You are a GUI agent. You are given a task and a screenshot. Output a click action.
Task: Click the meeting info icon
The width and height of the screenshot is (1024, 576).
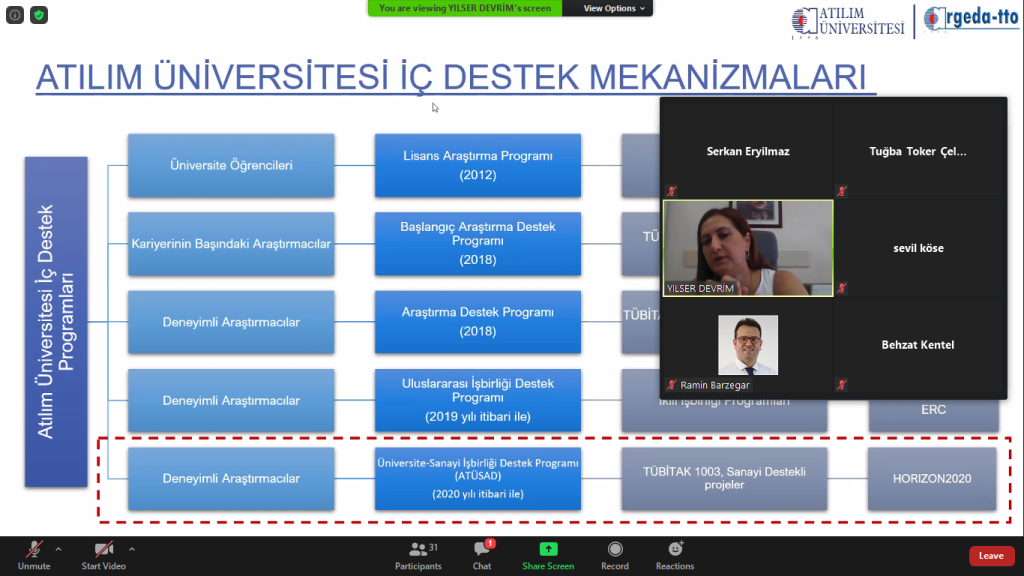pyautogui.click(x=16, y=15)
